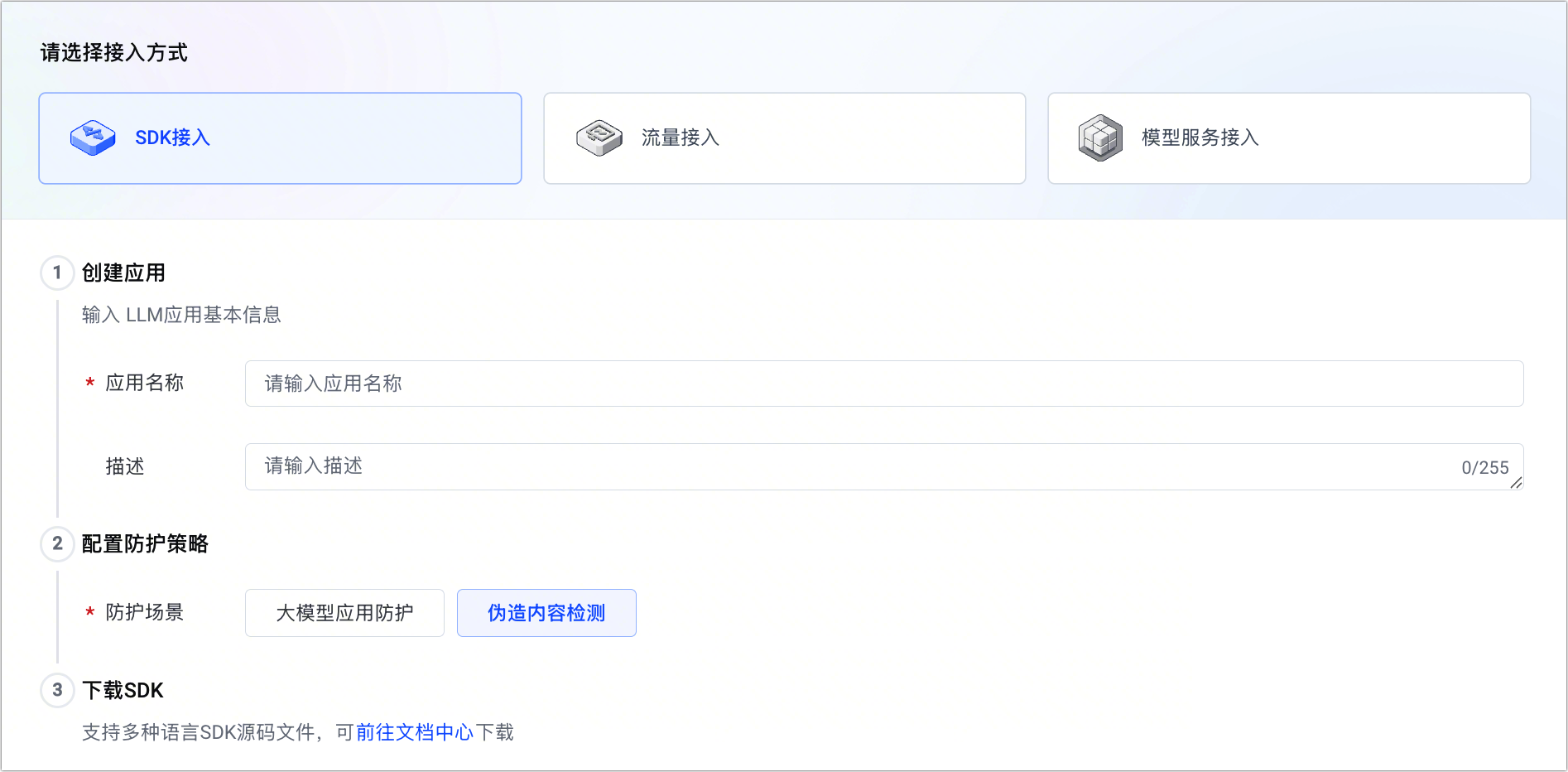The height and width of the screenshot is (772, 1568).
Task: Select the 流量接入 access method card
Action: tap(785, 138)
